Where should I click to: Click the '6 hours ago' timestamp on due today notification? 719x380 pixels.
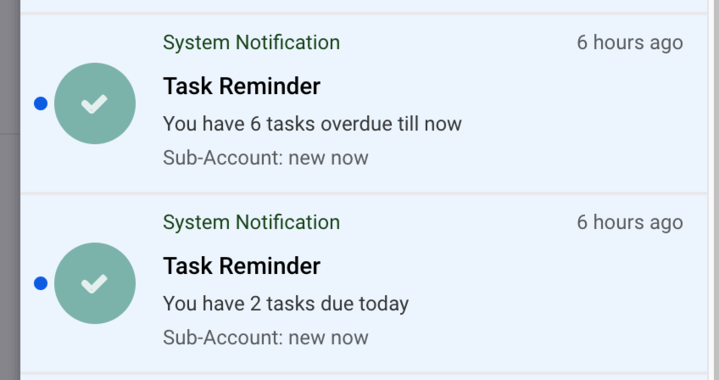630,222
